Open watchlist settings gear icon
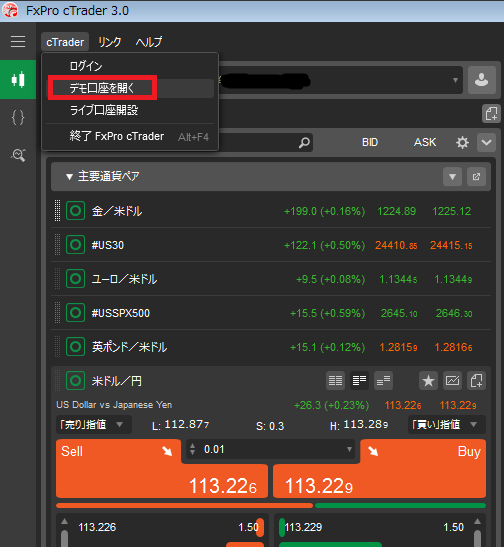Viewport: 504px width, 547px height. (x=462, y=142)
